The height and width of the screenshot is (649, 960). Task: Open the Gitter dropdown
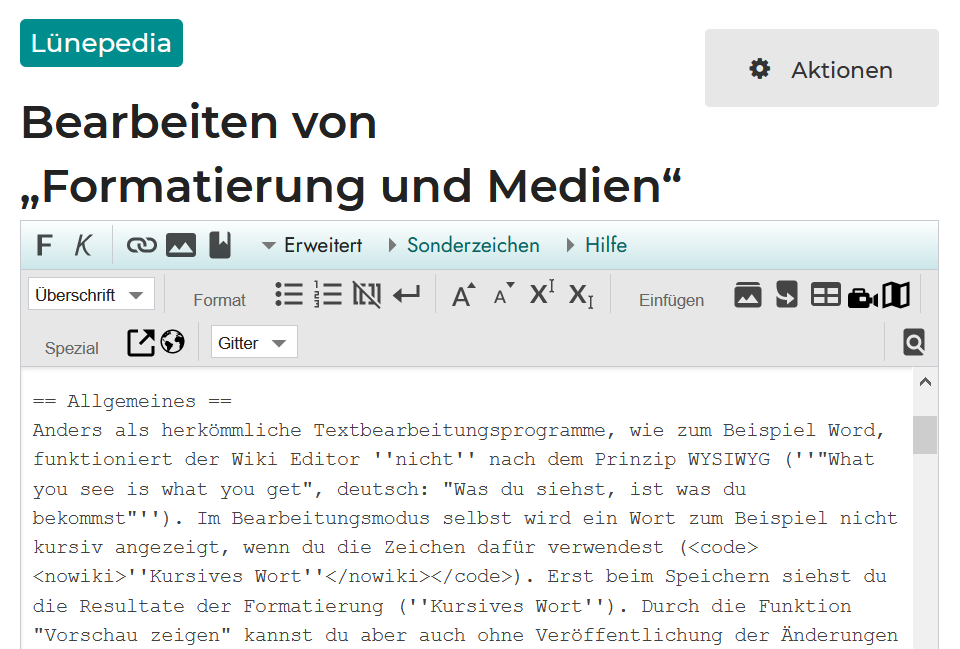pos(254,343)
